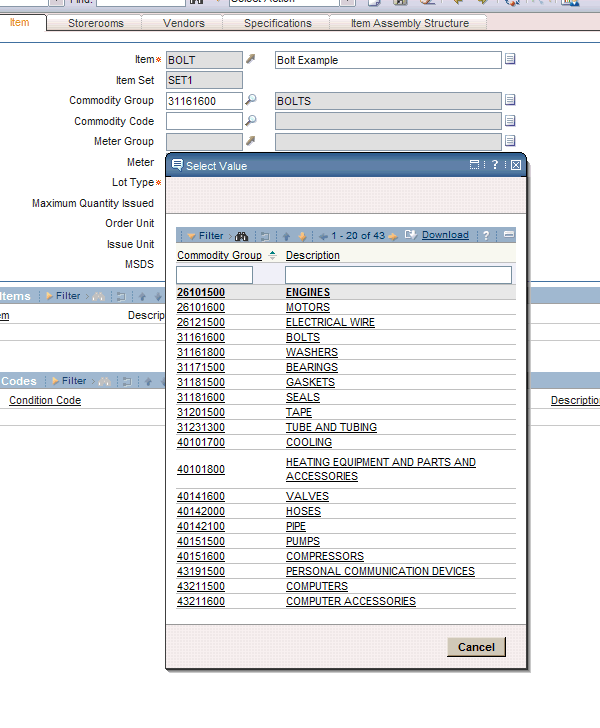
Task: Select TUBE AND TUBING
Action: click(331, 427)
